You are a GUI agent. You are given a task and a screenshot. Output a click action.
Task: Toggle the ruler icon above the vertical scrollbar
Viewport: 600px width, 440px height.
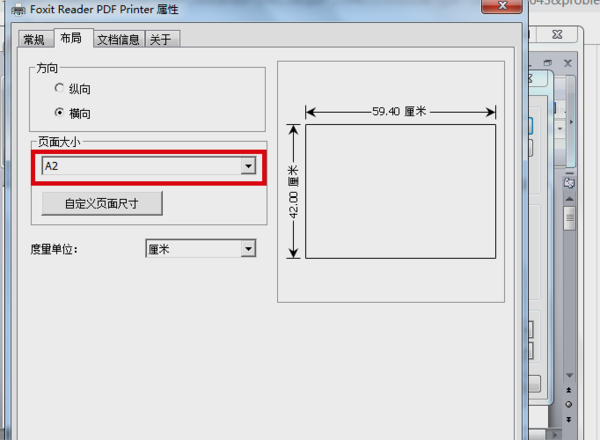click(569, 183)
